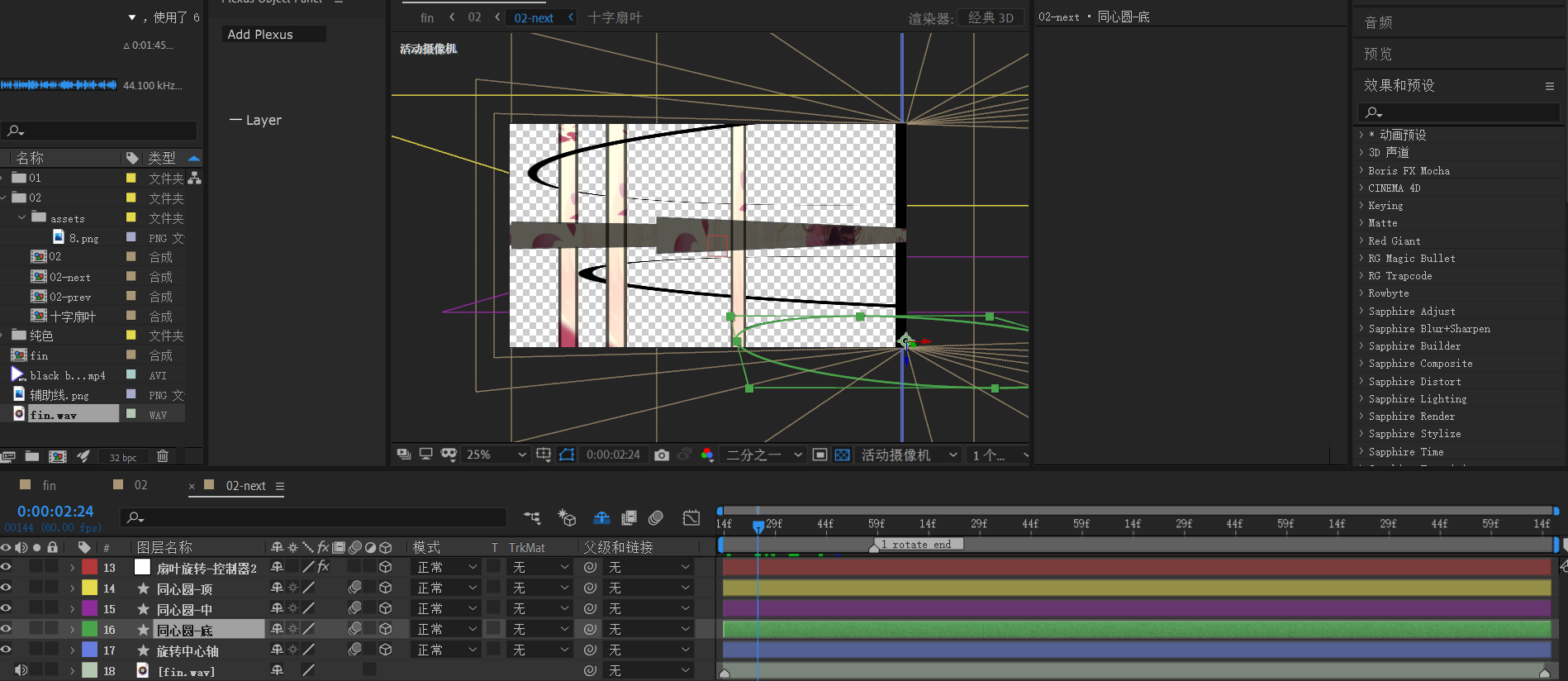The width and height of the screenshot is (1568, 681).
Task: Switch to the fin timeline tab
Action: 49,485
